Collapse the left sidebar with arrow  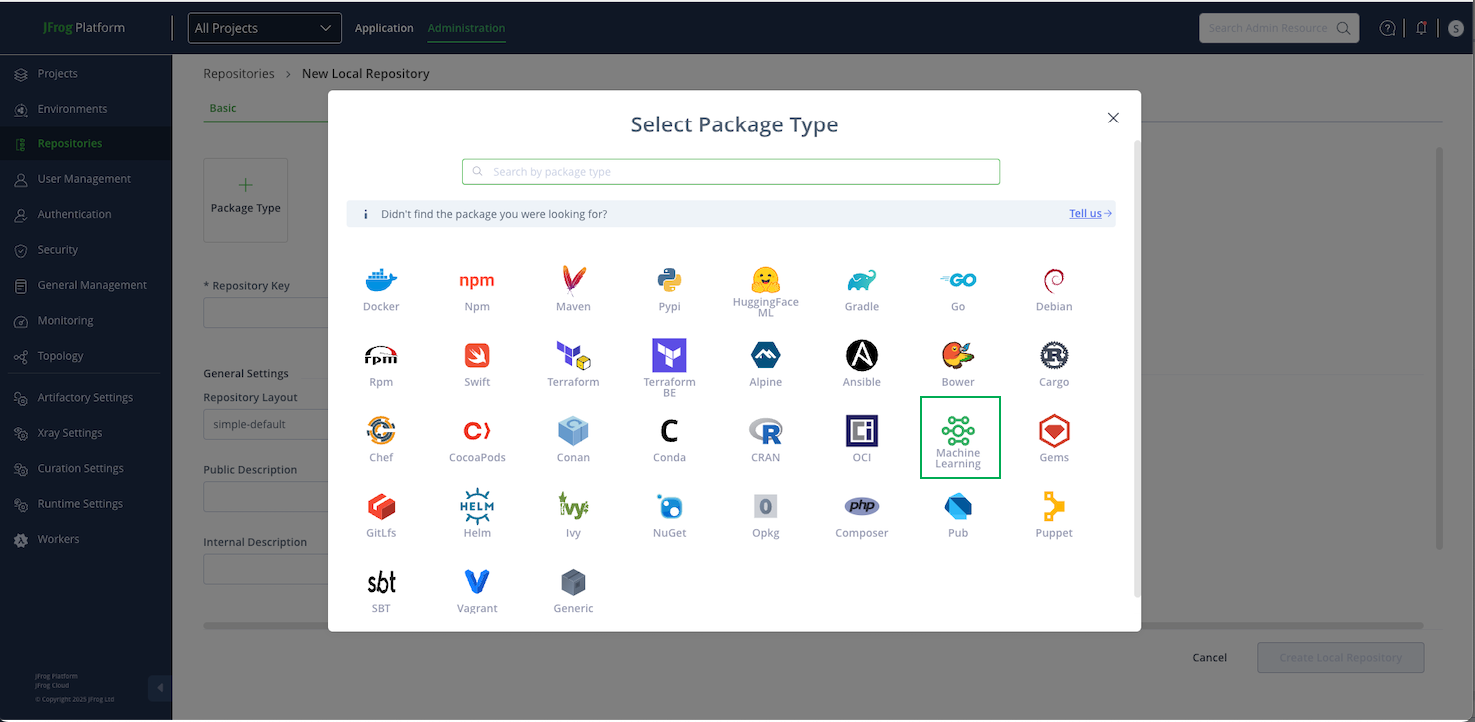point(159,688)
